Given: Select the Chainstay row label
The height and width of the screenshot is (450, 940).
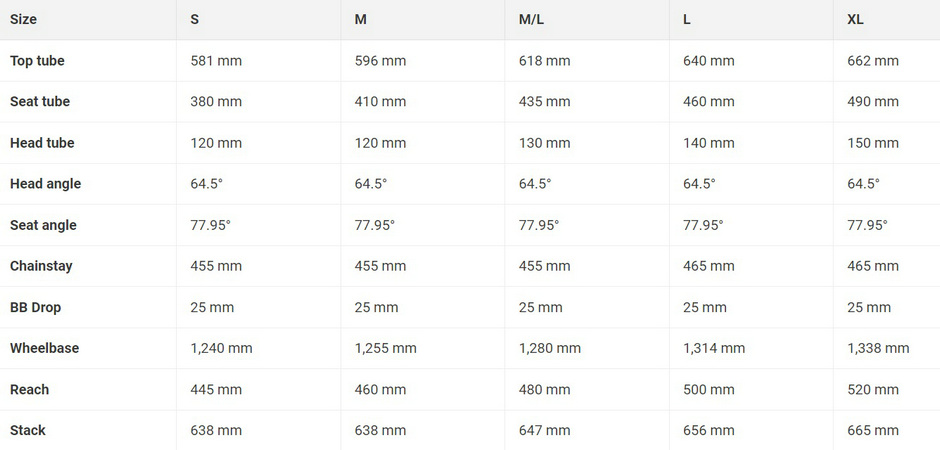Looking at the screenshot, I should pyautogui.click(x=41, y=266).
